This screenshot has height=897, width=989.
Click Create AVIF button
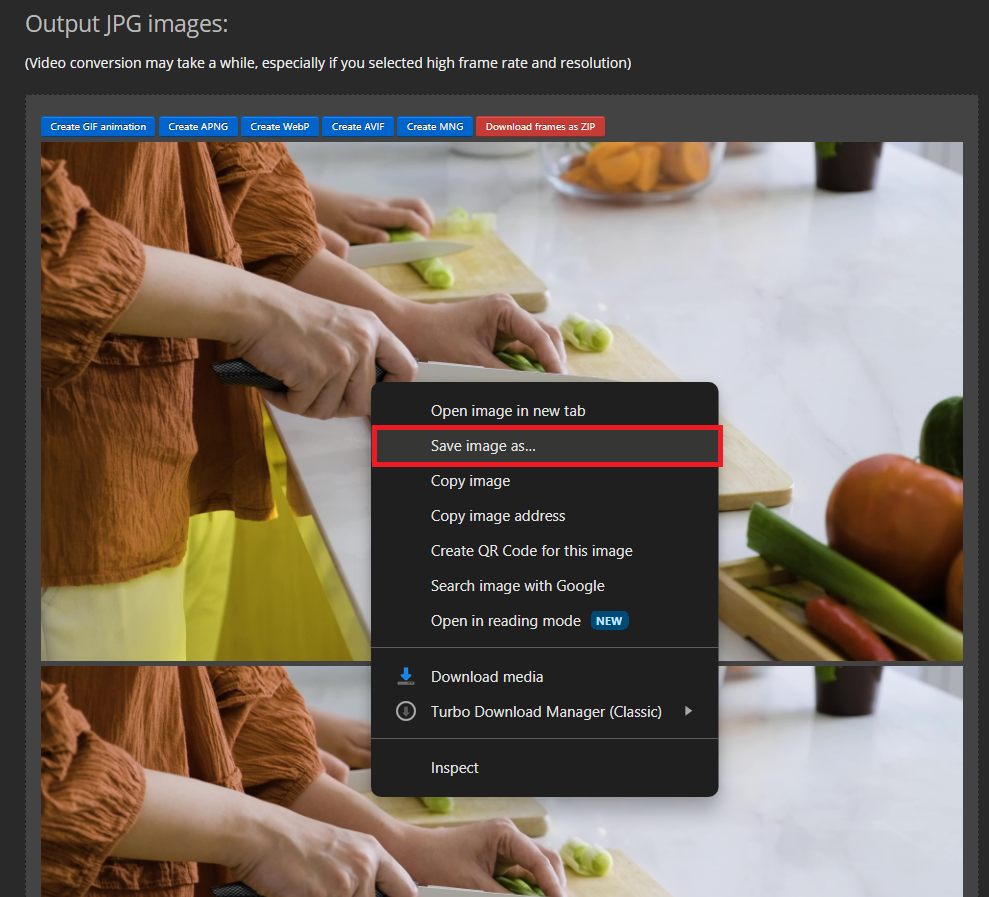click(x=358, y=126)
